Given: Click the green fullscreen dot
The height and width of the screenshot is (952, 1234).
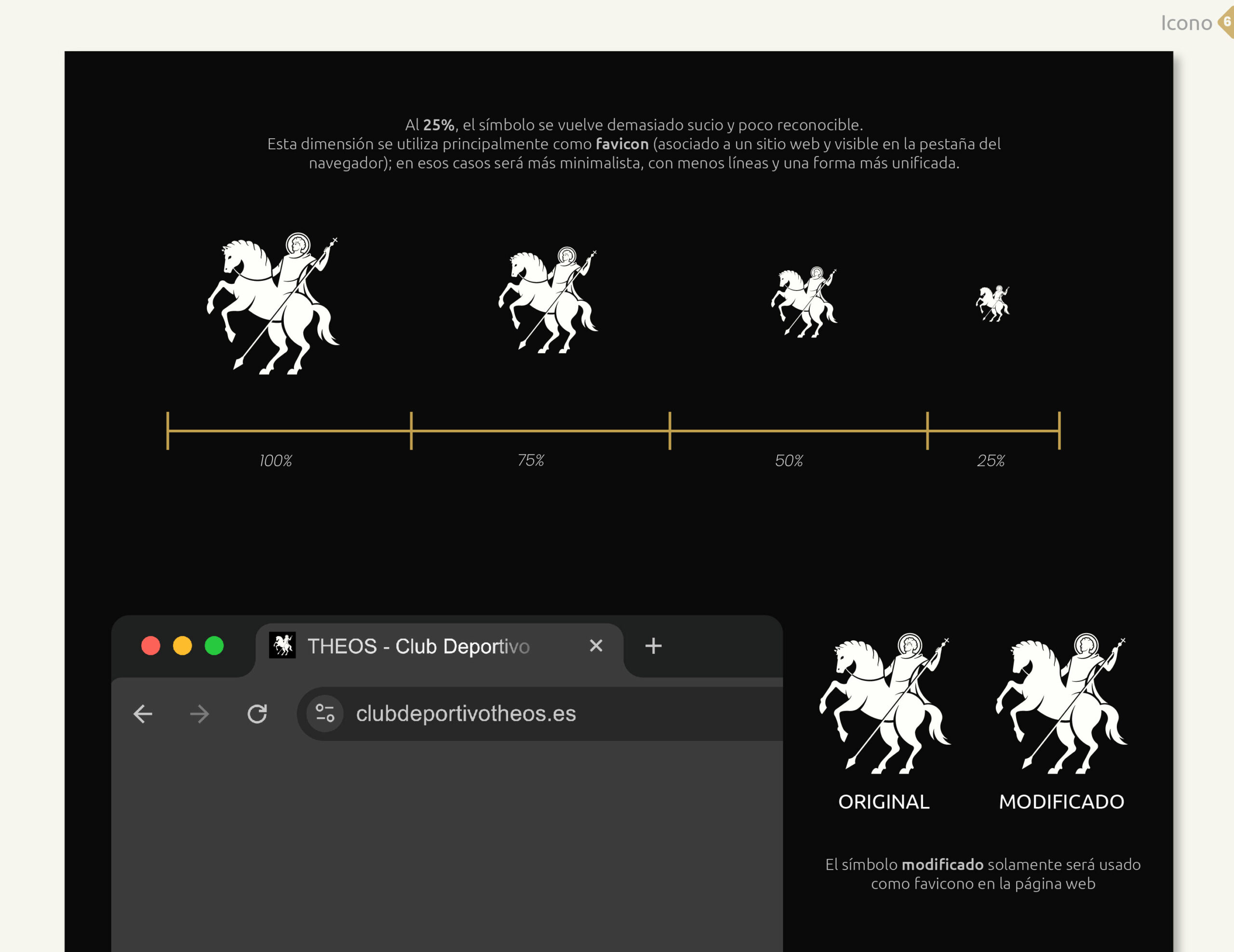Looking at the screenshot, I should tap(214, 646).
